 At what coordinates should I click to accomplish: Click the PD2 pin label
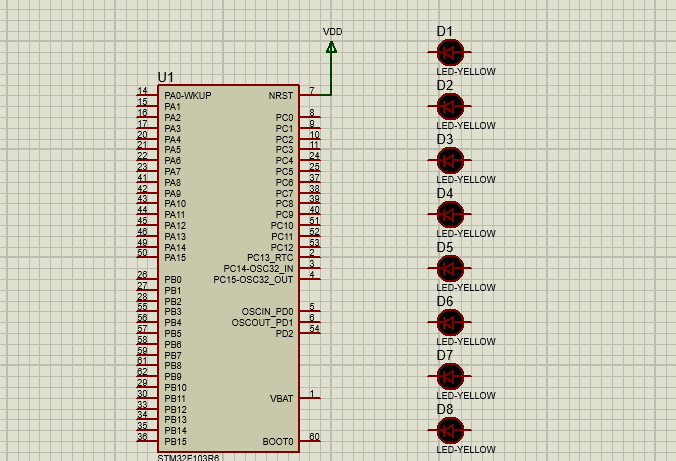tap(284, 333)
